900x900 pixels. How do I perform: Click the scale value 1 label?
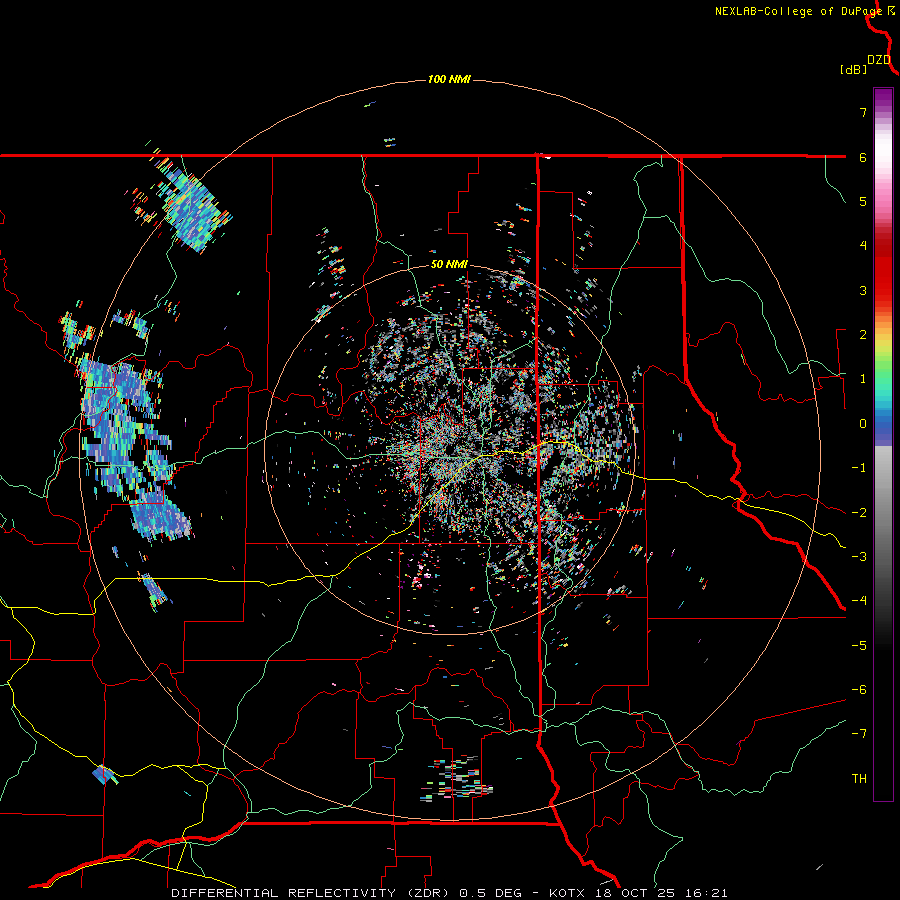(x=863, y=379)
